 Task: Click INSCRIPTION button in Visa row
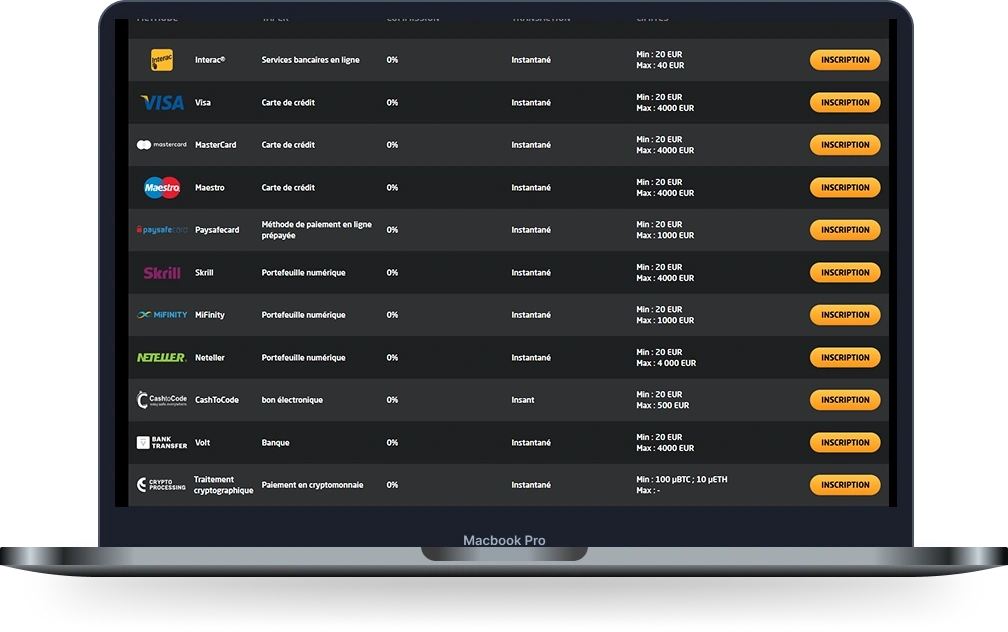[845, 102]
